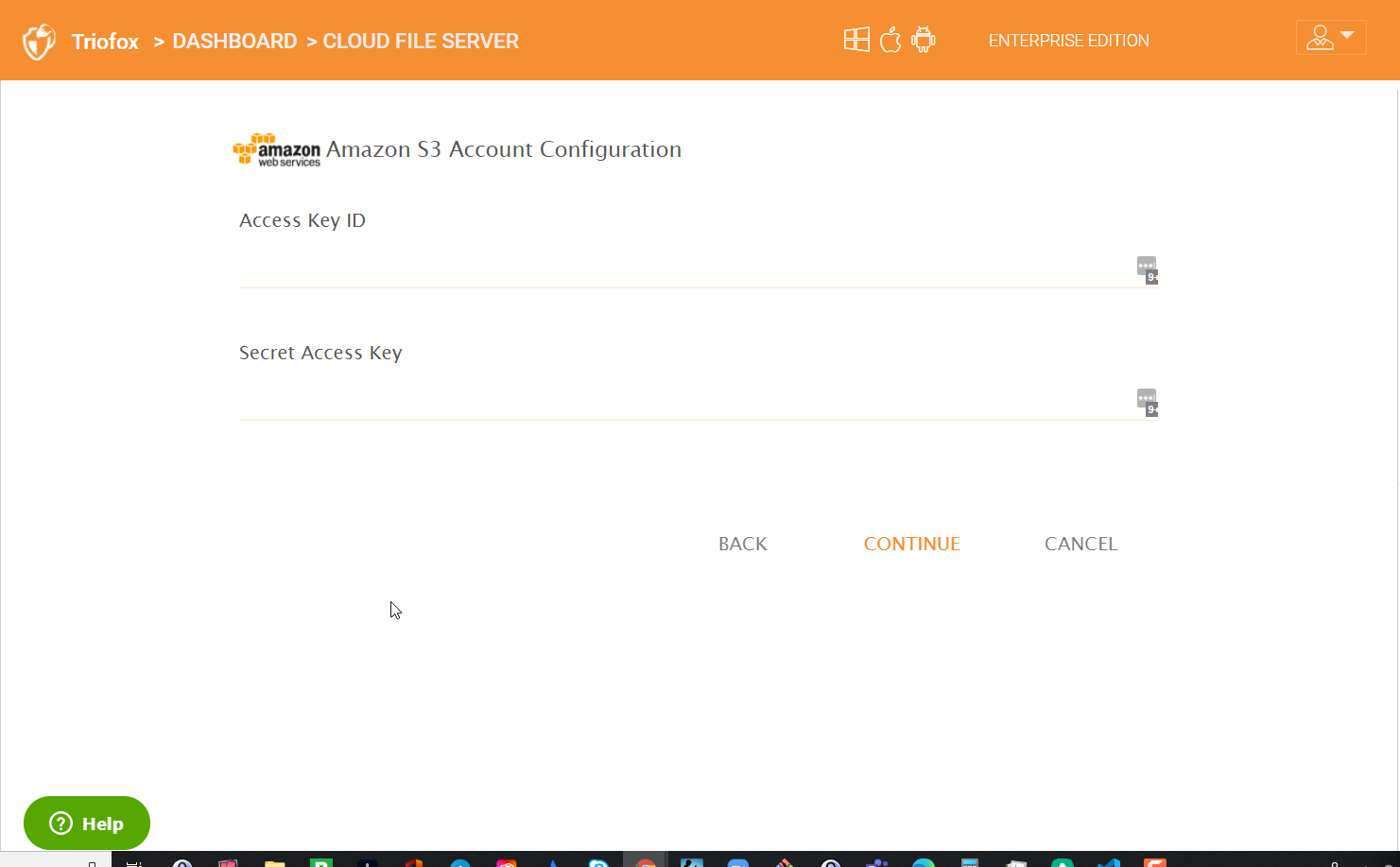Click password manager icon in Access Key ID field

tap(1147, 269)
